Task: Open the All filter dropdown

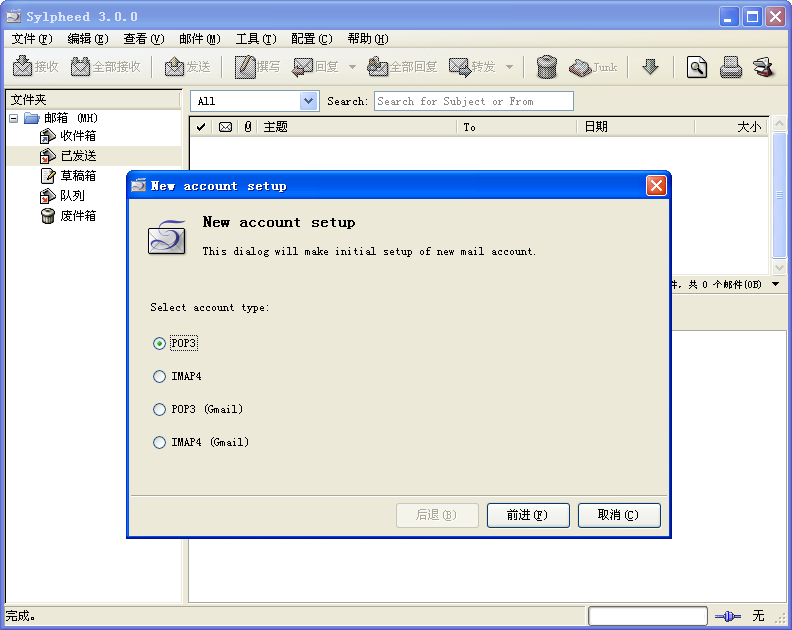Action: [309, 101]
